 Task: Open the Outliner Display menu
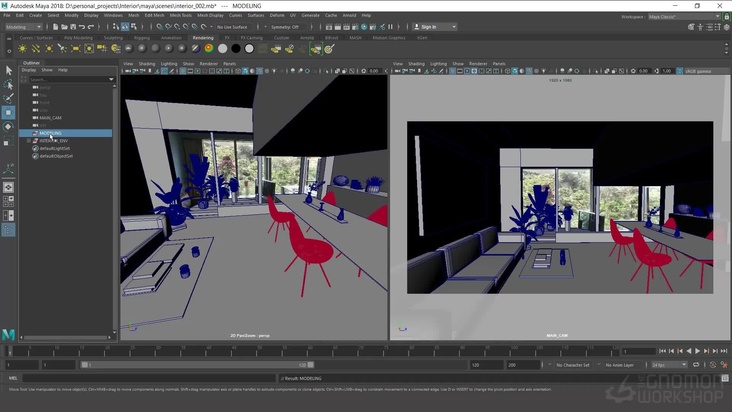[x=29, y=70]
